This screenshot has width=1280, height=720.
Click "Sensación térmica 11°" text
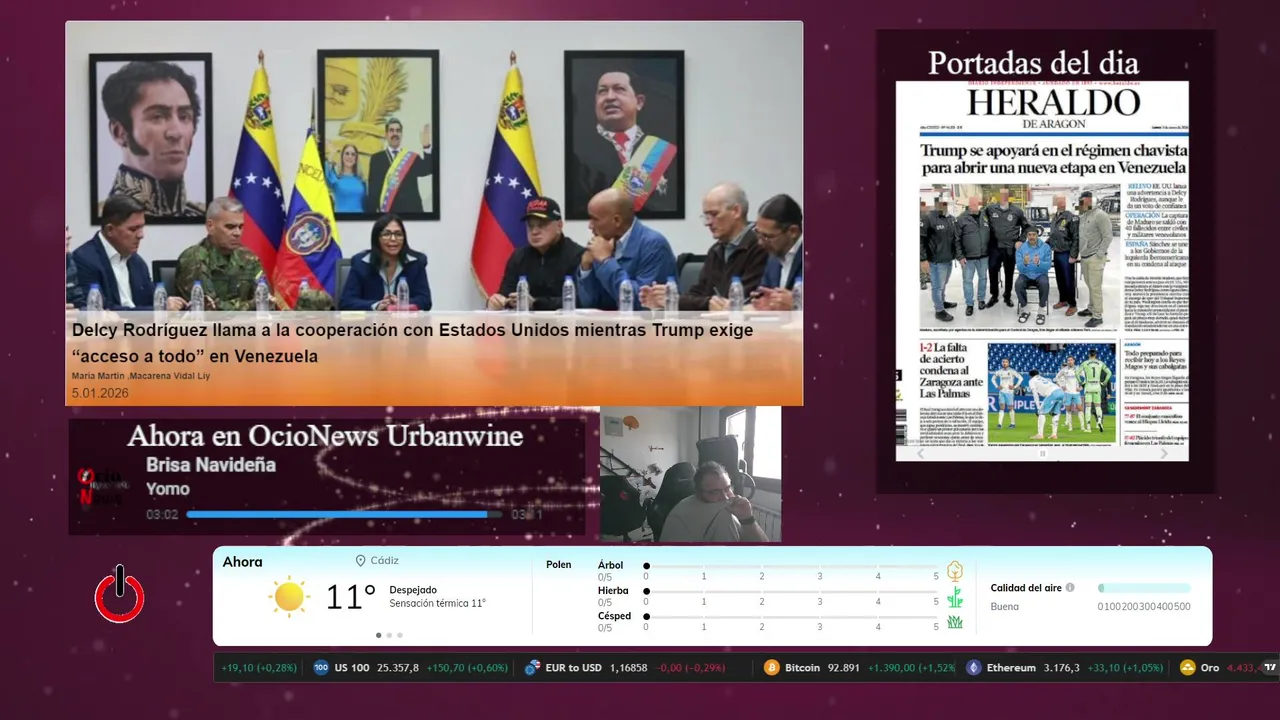(437, 603)
